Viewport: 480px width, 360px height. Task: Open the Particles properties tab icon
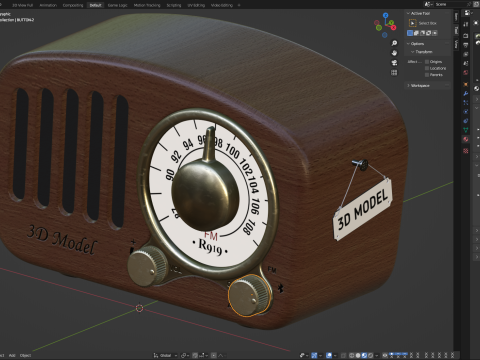pyautogui.click(x=466, y=102)
